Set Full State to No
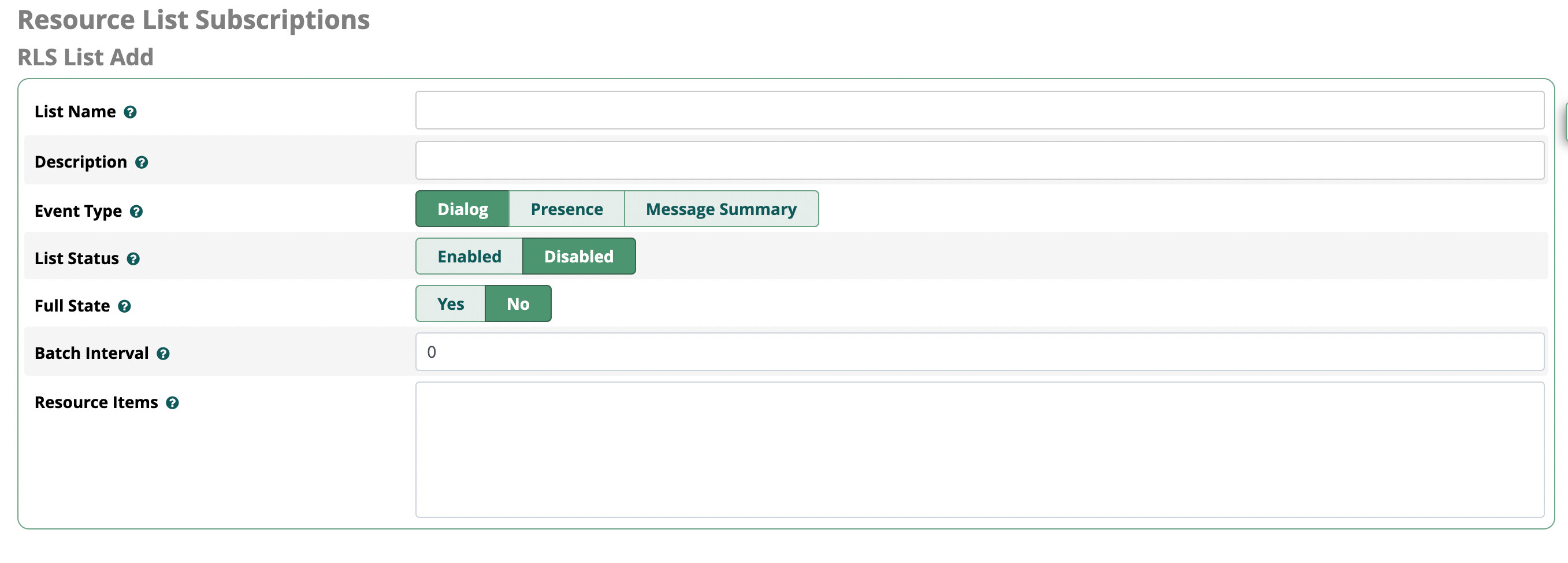The height and width of the screenshot is (563, 1568). coord(518,304)
